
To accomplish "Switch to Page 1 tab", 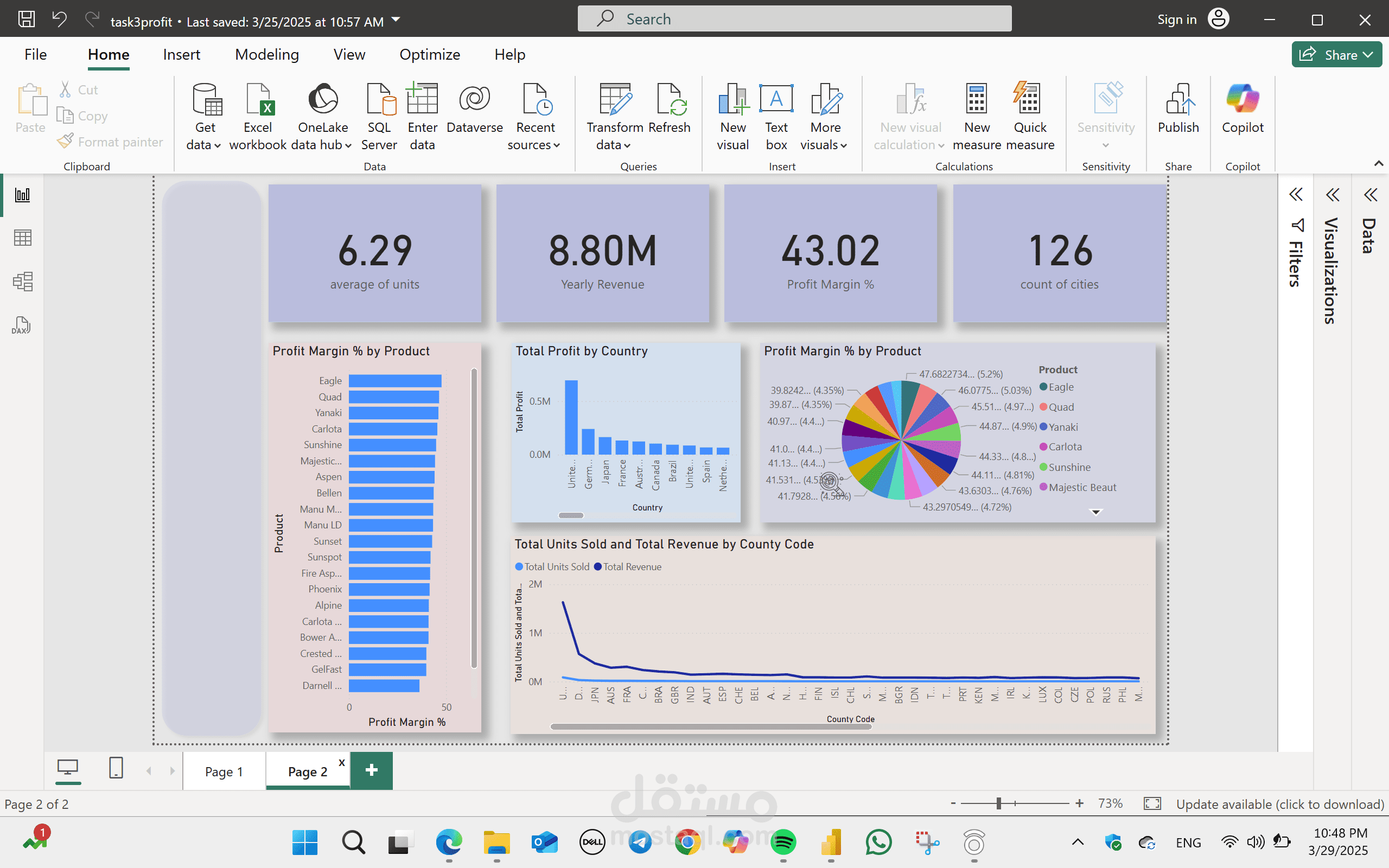I will (224, 771).
